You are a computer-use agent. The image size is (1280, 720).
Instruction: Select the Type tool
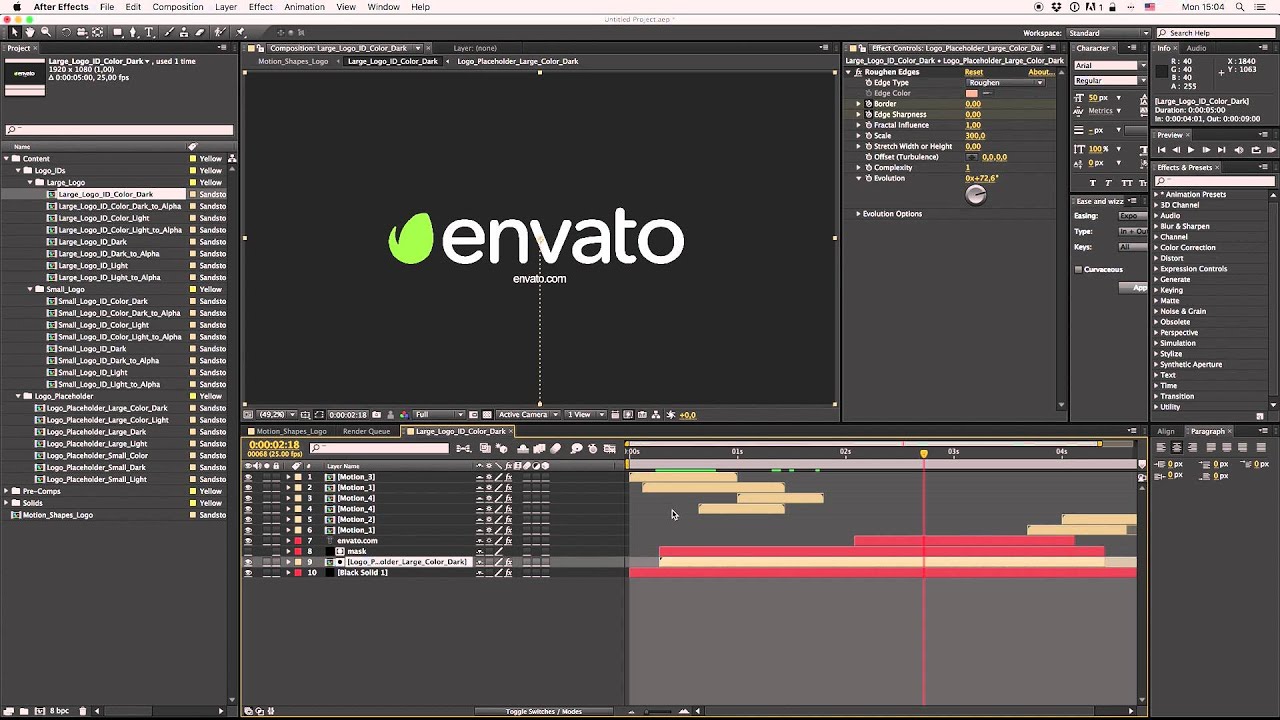pos(149,32)
